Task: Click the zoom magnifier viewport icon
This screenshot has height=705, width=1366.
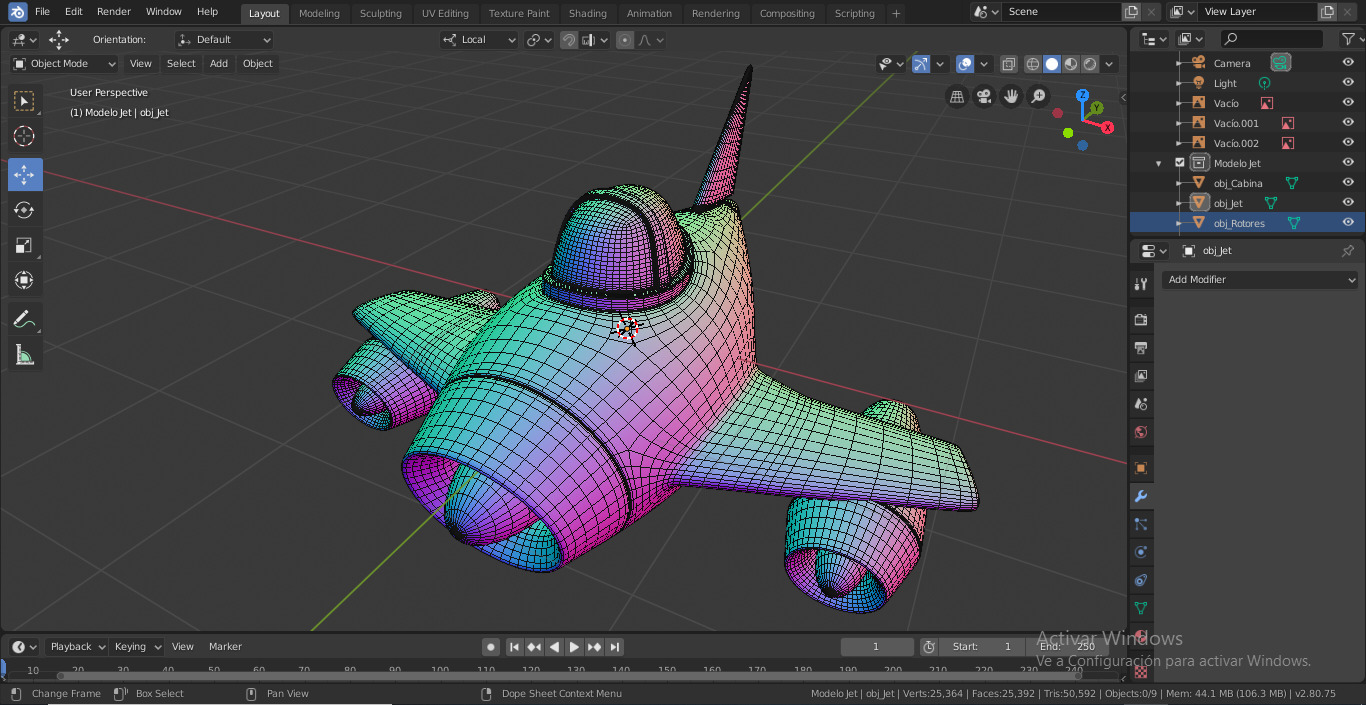Action: 1039,96
